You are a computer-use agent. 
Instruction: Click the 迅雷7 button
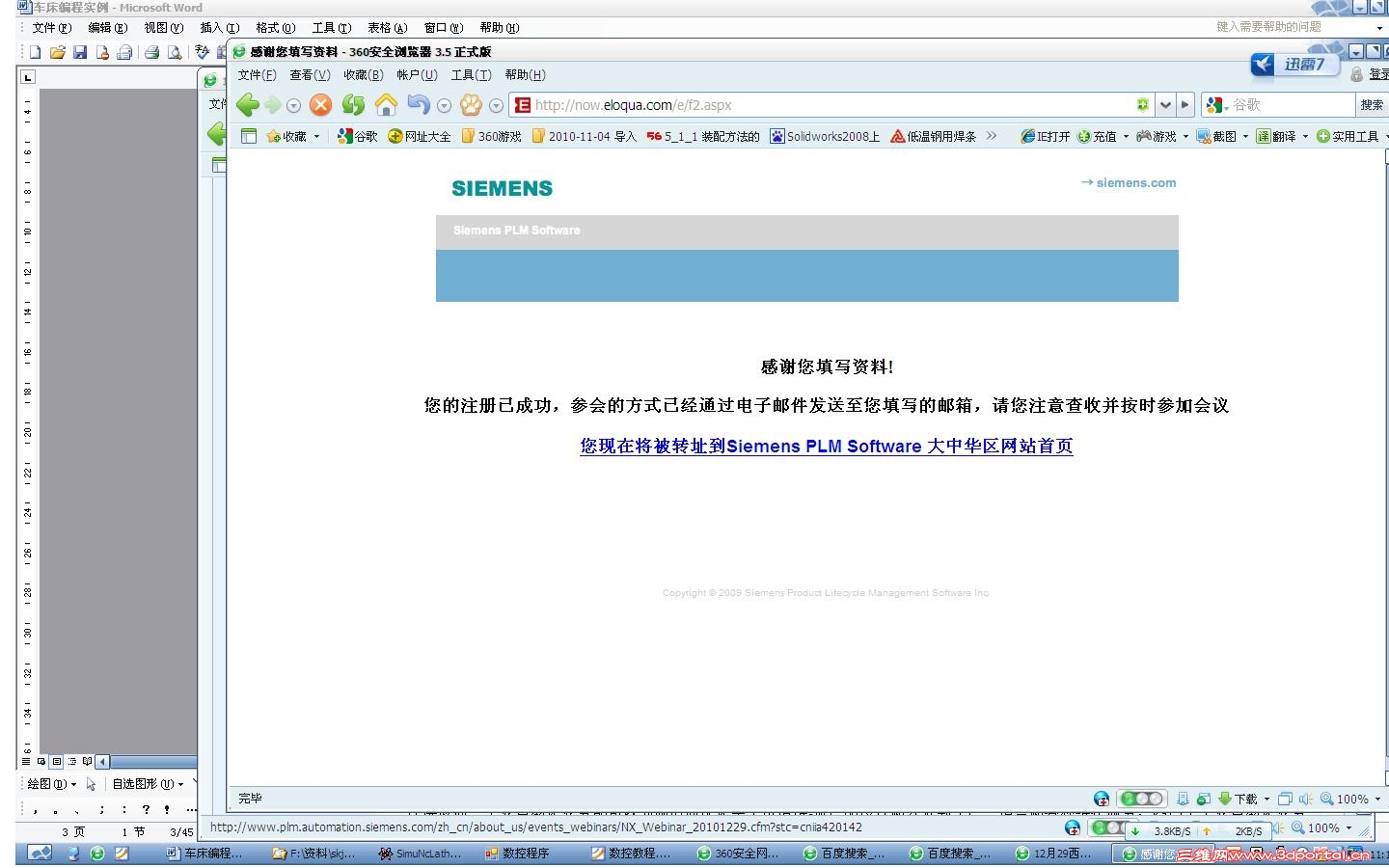(x=1294, y=65)
